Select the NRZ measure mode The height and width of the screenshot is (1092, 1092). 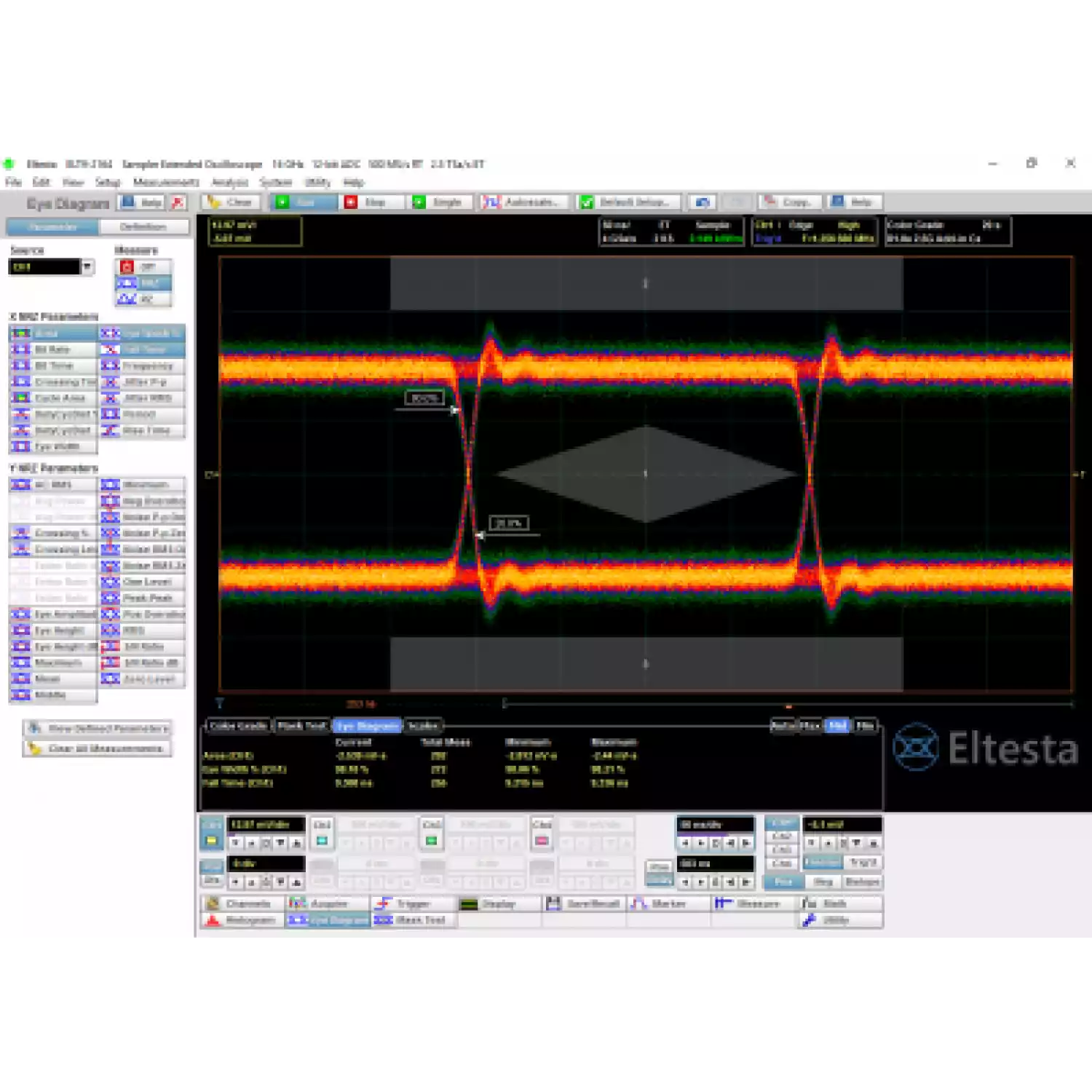144,283
